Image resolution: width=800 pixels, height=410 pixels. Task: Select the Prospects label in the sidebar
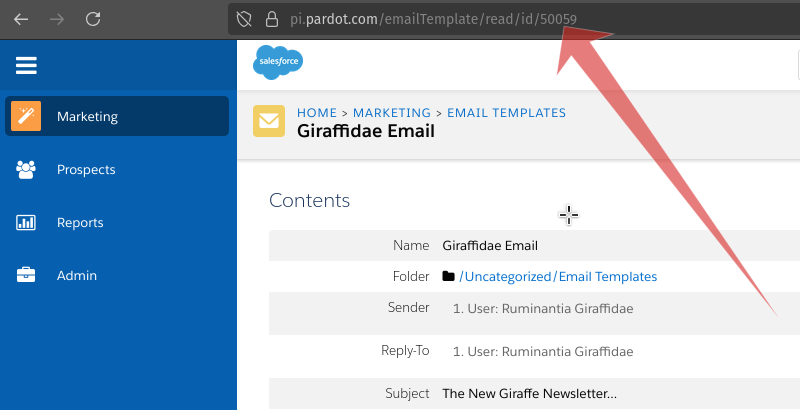click(x=86, y=170)
